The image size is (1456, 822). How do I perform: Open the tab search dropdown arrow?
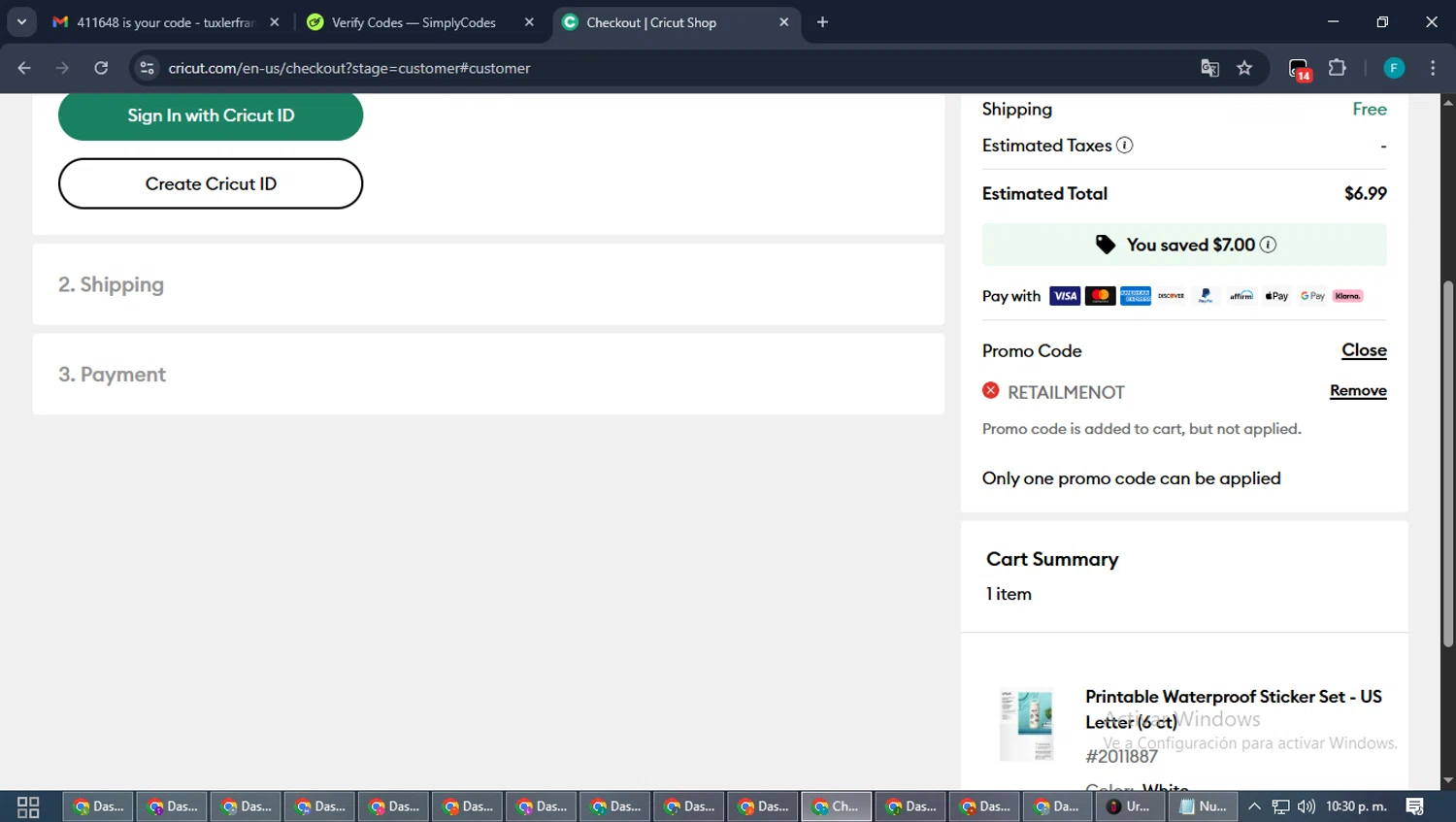click(x=21, y=22)
